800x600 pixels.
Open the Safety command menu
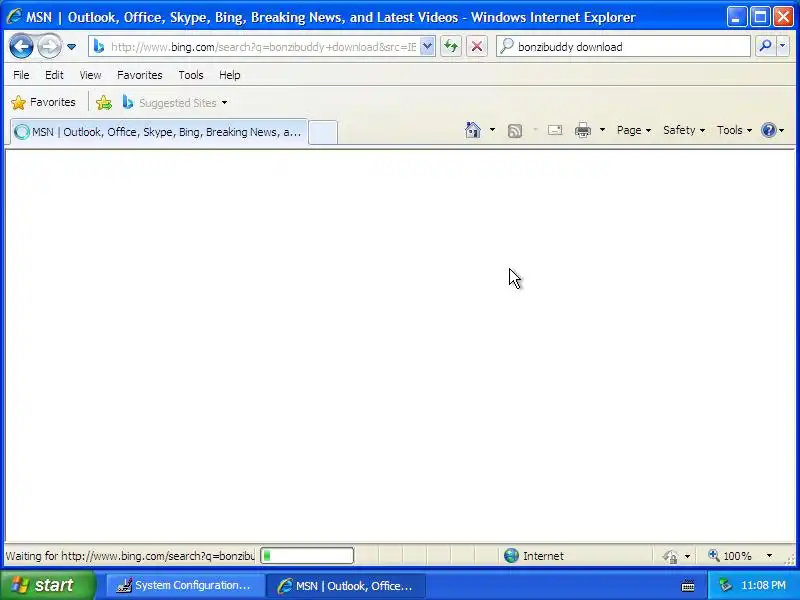tap(684, 130)
